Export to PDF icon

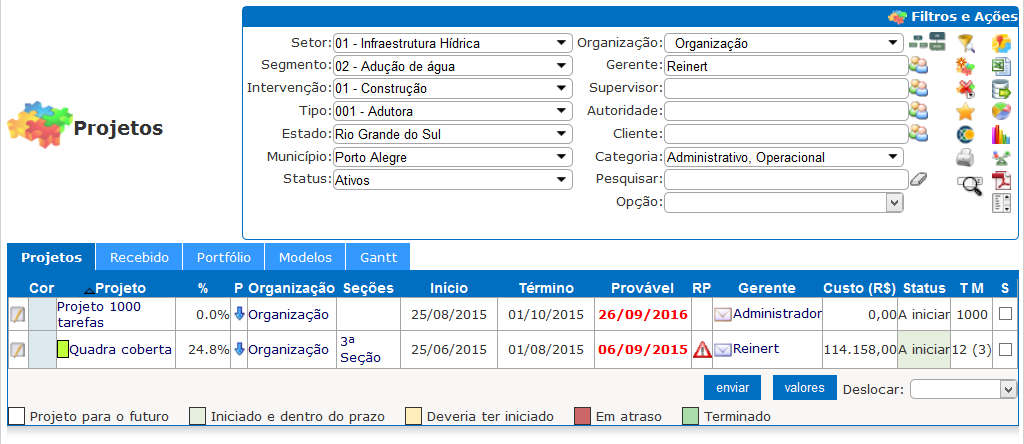[x=1001, y=180]
